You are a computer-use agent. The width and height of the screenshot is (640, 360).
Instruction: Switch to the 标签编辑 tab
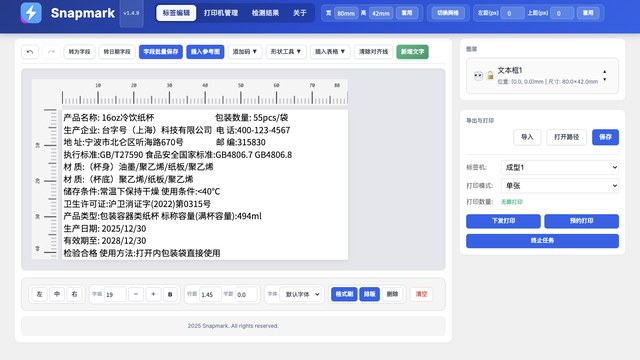176,13
